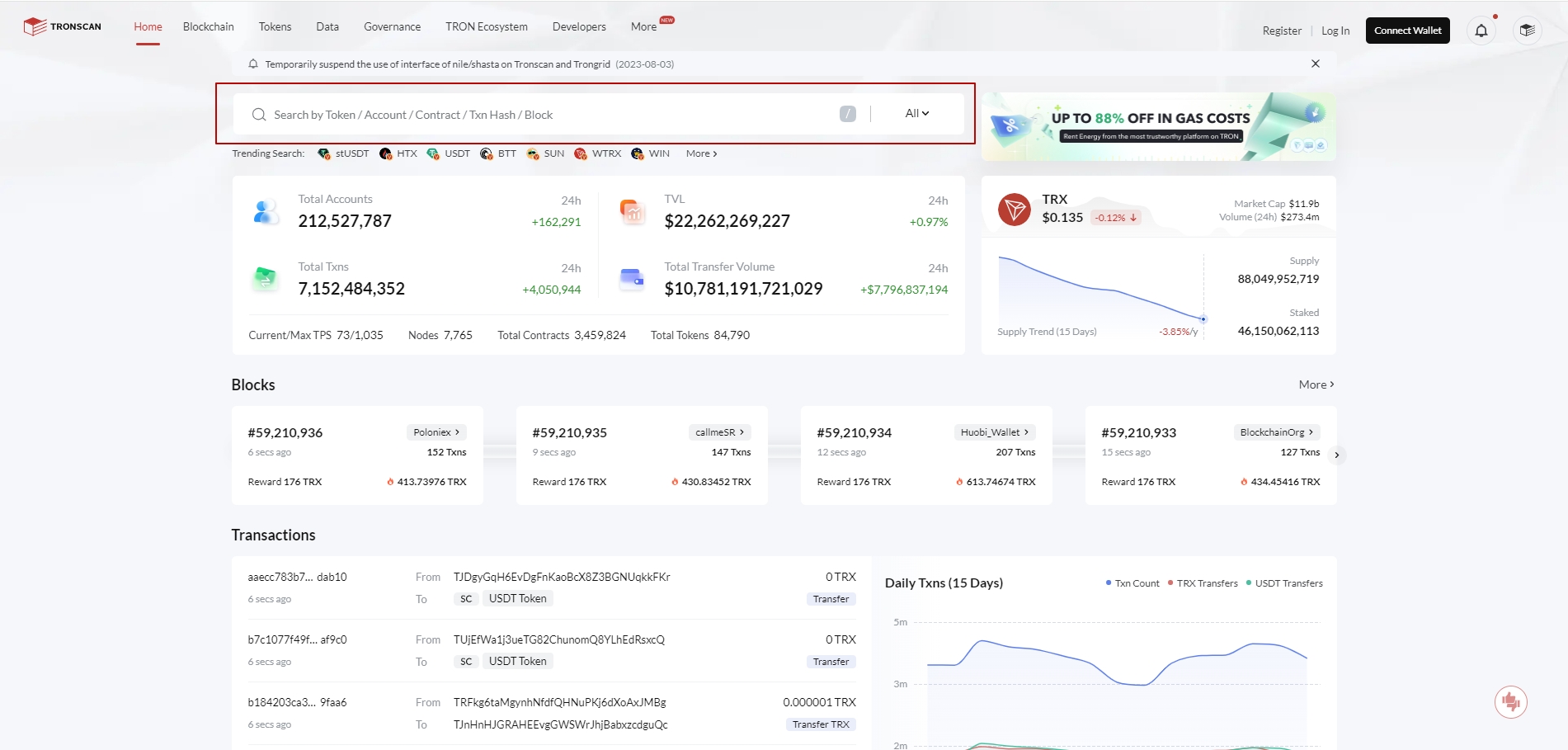Viewport: 1568px width, 750px height.
Task: Click the burn flame icon for 613.74674 TRX
Action: point(959,482)
